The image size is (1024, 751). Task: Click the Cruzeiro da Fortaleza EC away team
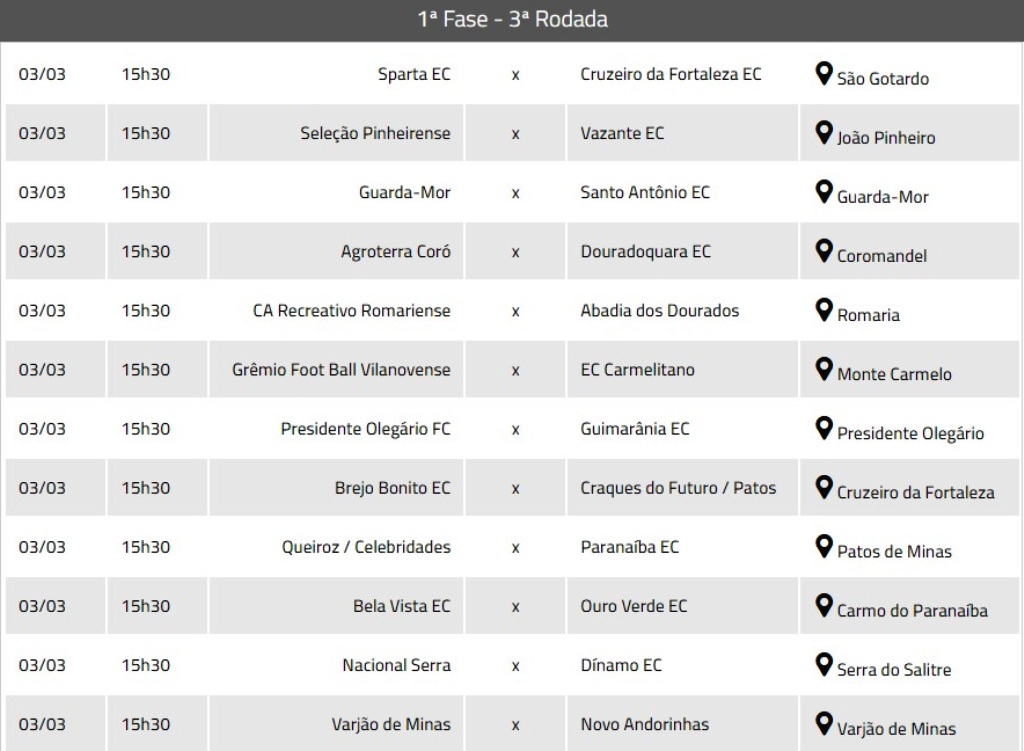pyautogui.click(x=670, y=74)
